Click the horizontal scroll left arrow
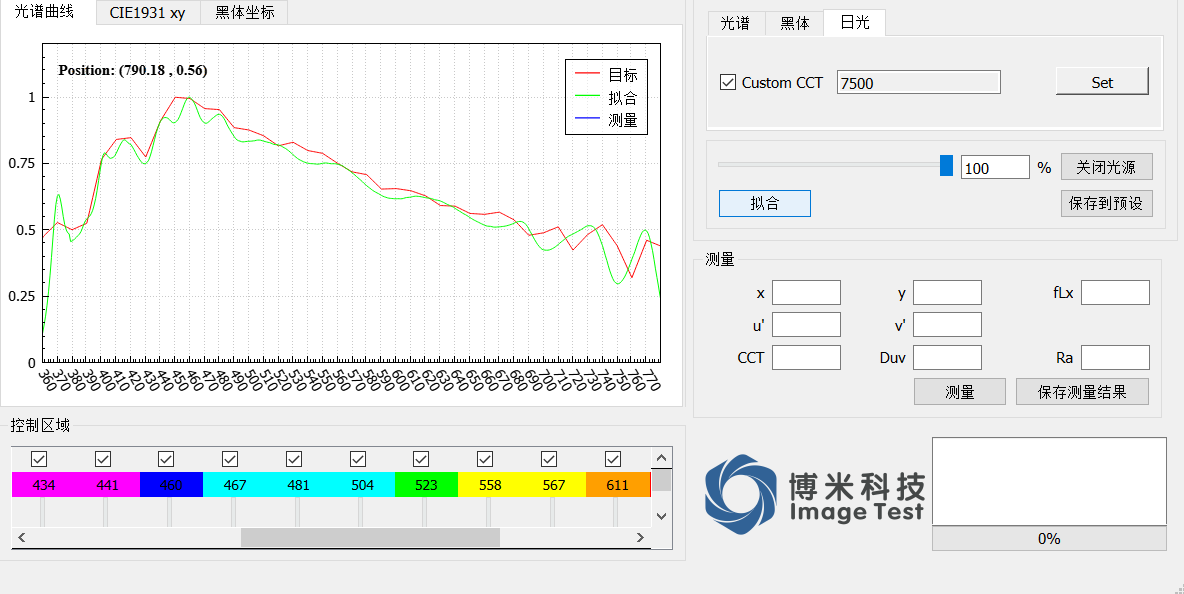The width and height of the screenshot is (1184, 594). [x=22, y=537]
